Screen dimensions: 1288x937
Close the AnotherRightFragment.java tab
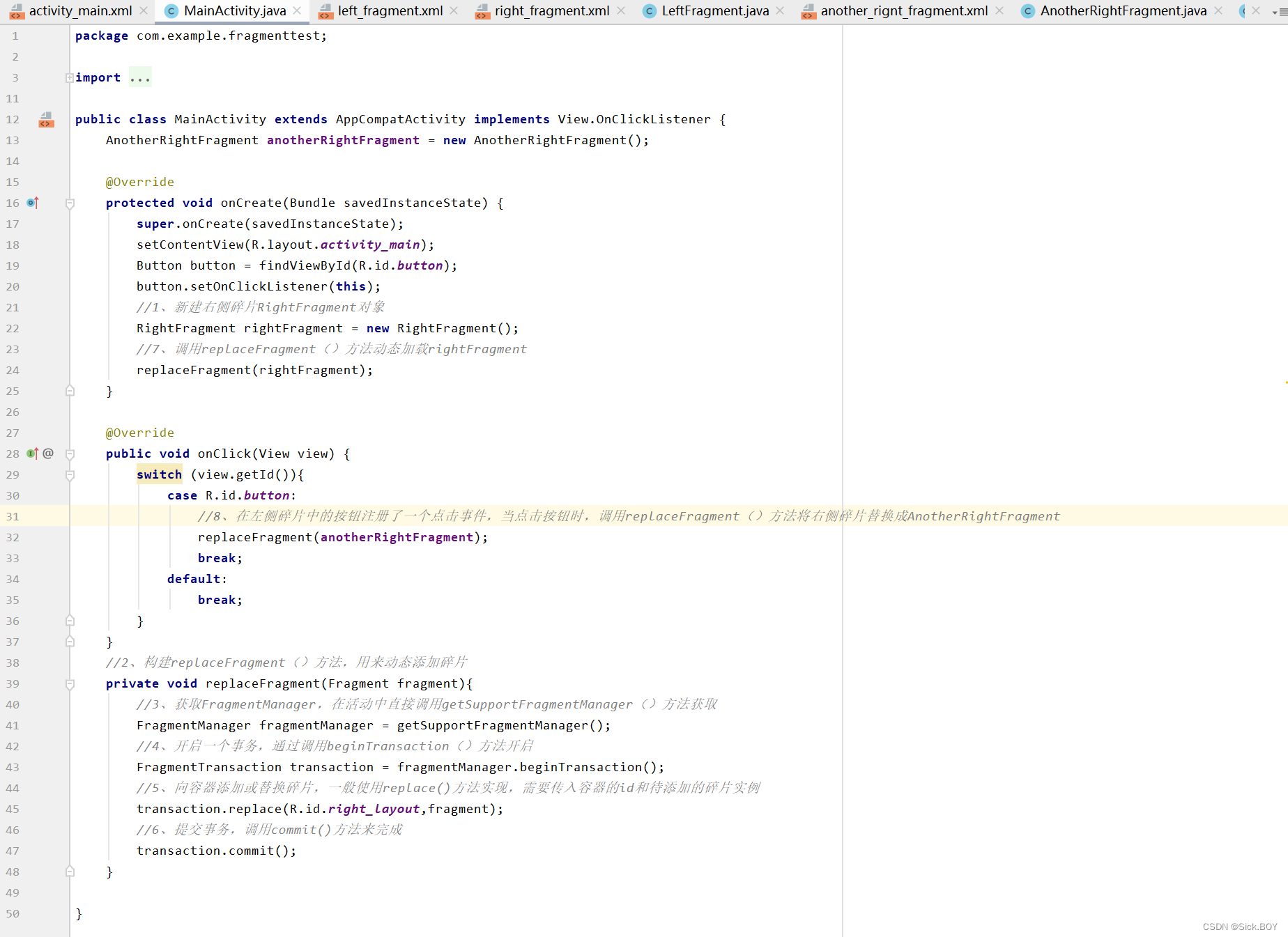pos(1218,10)
